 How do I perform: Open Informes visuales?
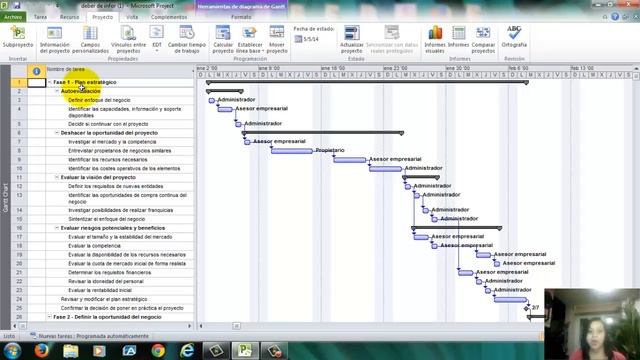click(x=435, y=40)
